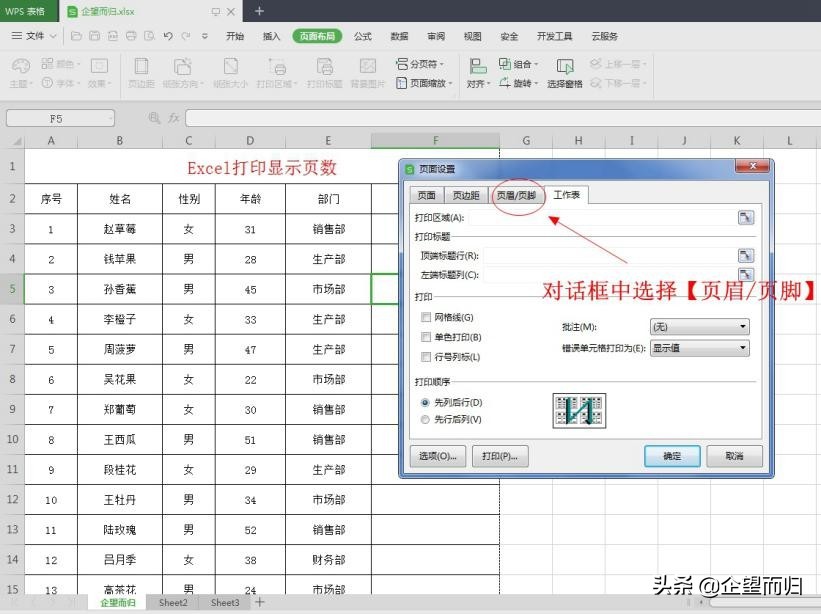
Task: Switch to the 页眉/页脚 dialog tab
Action: click(516, 195)
